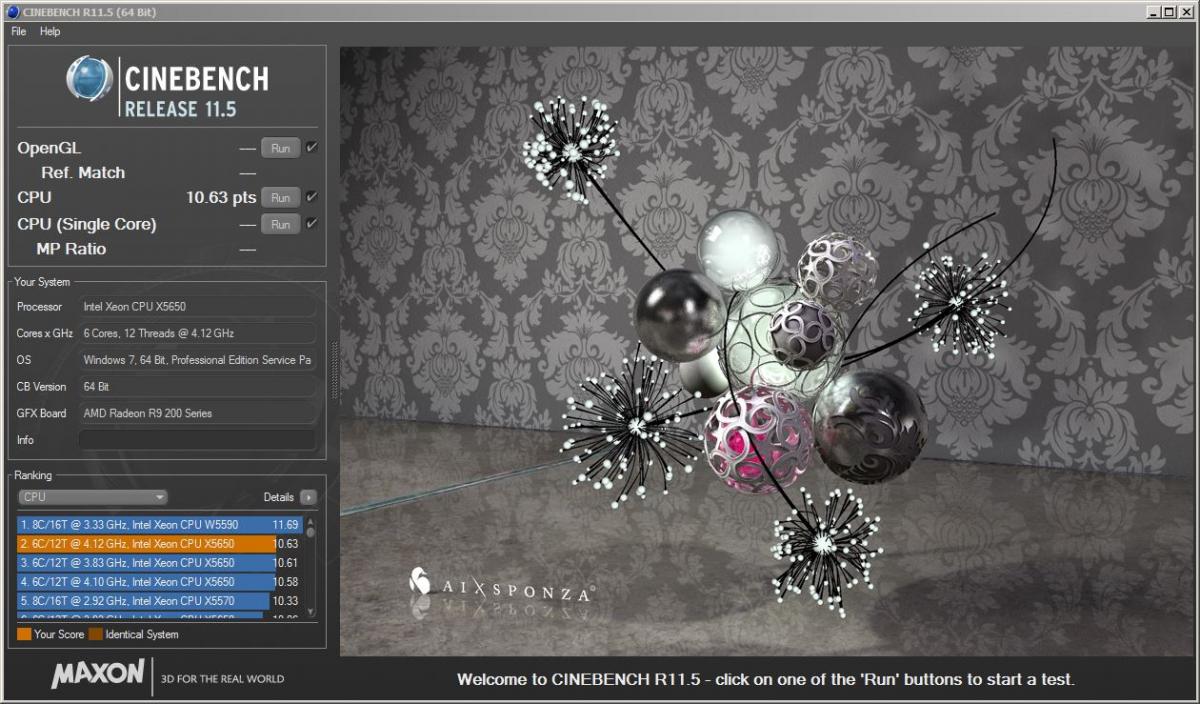The height and width of the screenshot is (704, 1200).
Task: Click the Cores x GHz value field
Action: point(197,333)
